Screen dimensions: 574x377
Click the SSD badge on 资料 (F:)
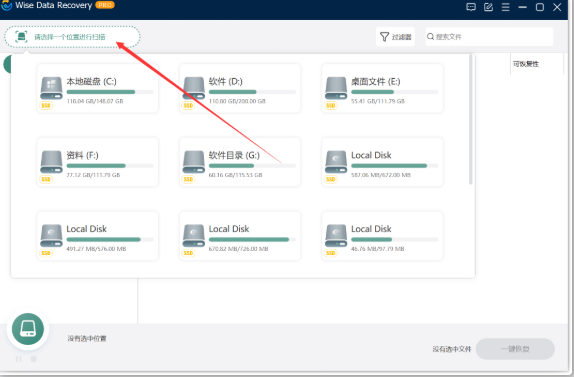point(46,179)
